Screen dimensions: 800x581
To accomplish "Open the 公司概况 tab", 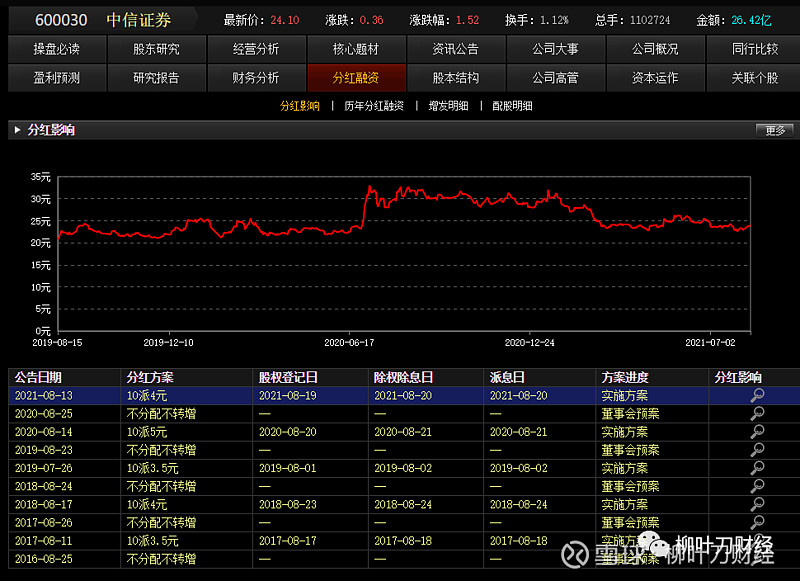I will click(x=656, y=49).
